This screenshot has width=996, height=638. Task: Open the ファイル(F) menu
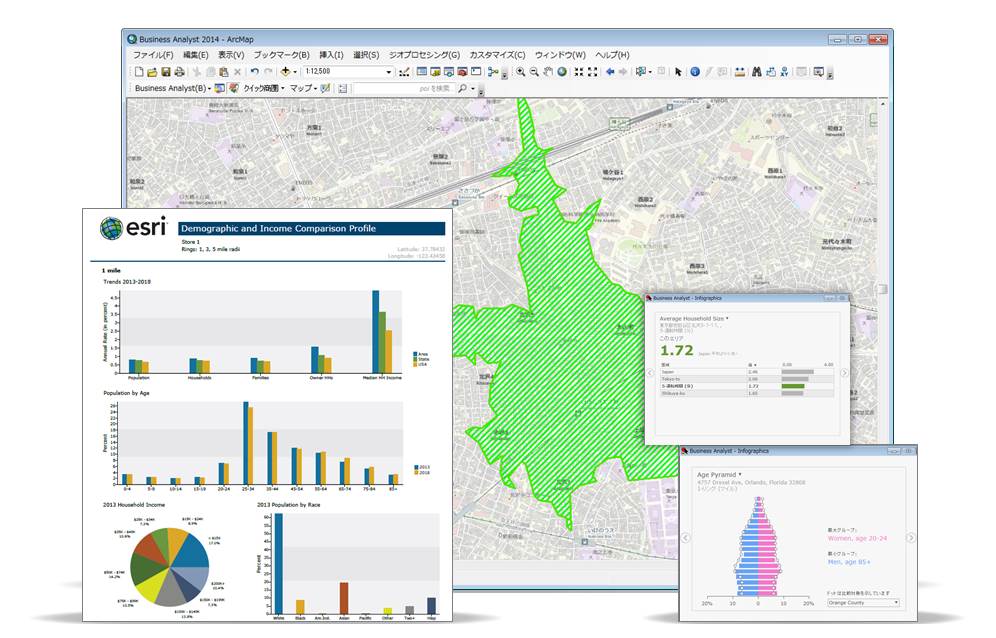coord(153,55)
